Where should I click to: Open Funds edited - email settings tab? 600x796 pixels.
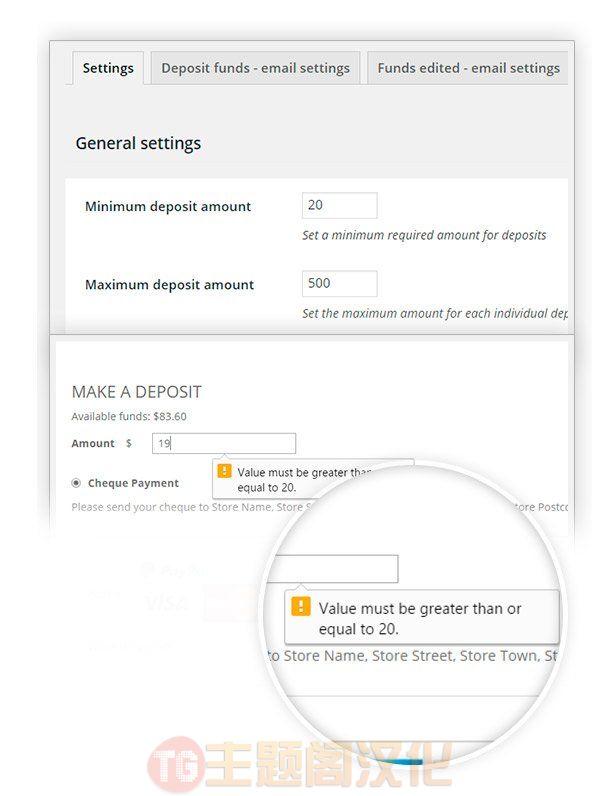coord(468,68)
